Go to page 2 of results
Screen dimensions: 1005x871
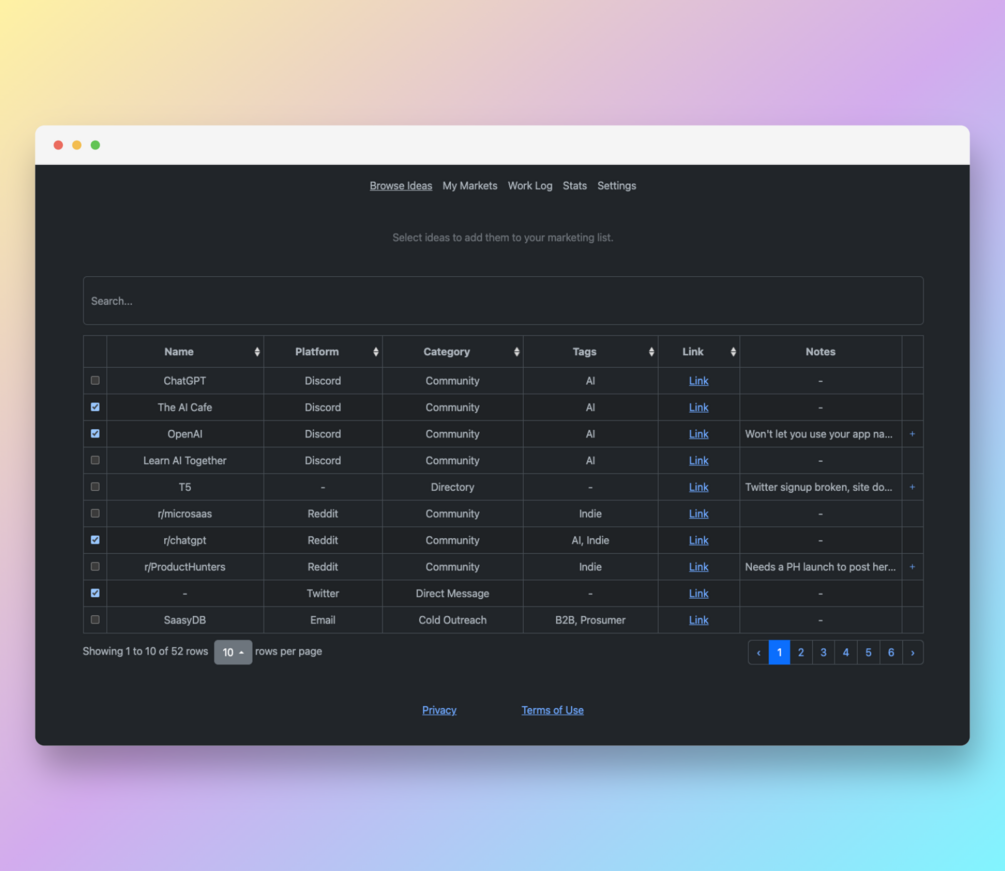(x=801, y=652)
